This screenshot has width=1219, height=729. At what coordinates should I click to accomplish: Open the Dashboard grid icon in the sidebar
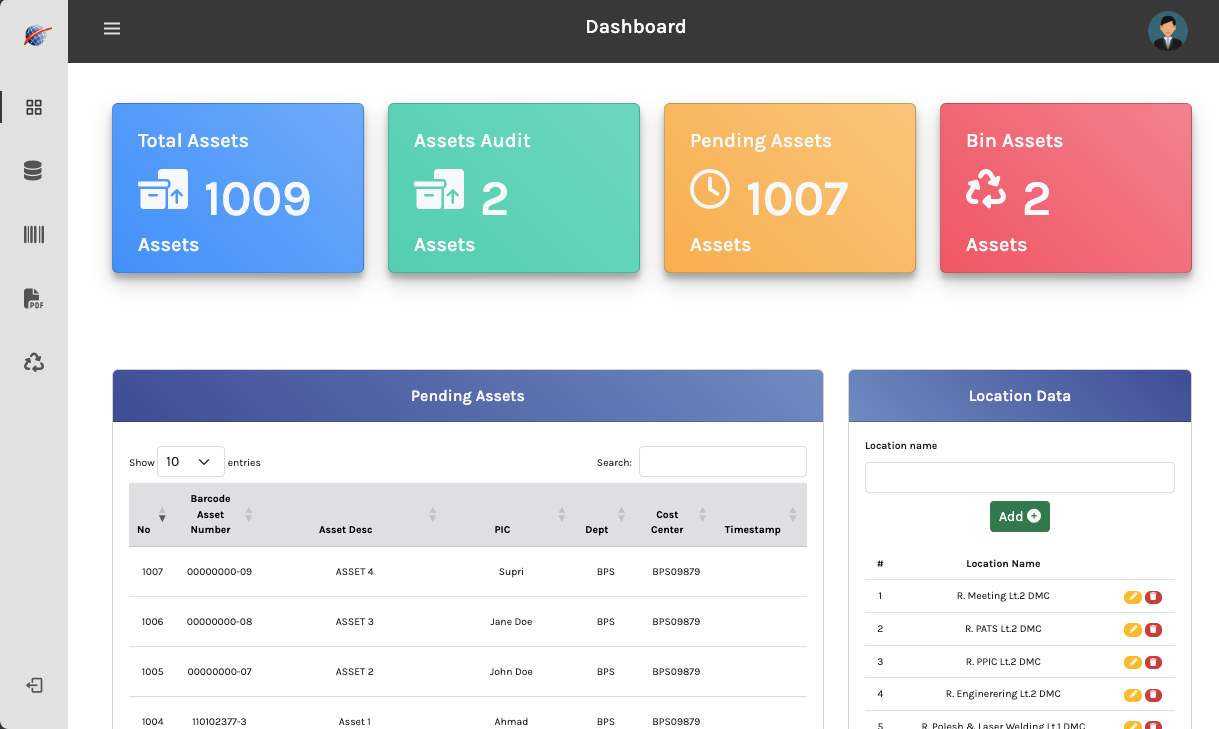[x=33, y=106]
